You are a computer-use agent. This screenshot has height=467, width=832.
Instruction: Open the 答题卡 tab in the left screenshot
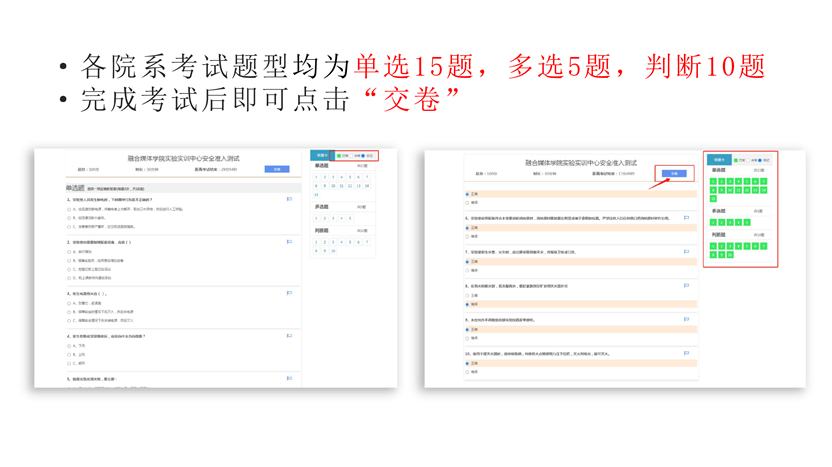pyautogui.click(x=322, y=156)
